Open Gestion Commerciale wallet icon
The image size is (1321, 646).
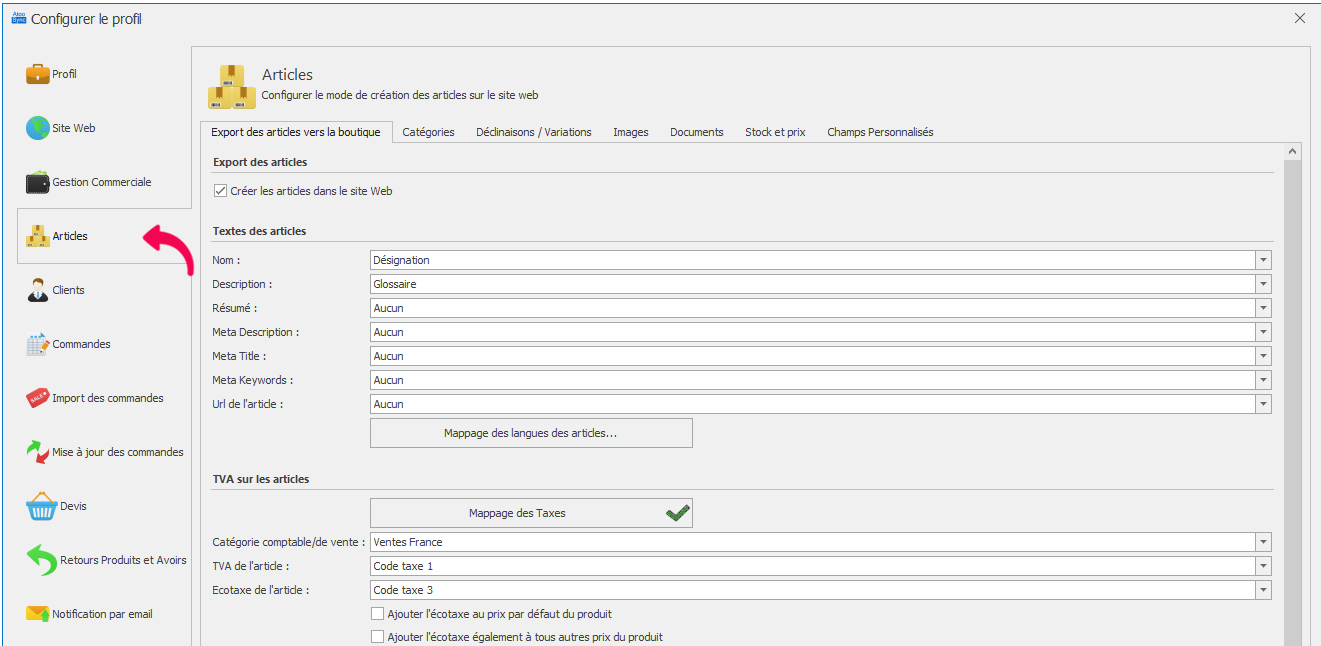click(38, 182)
